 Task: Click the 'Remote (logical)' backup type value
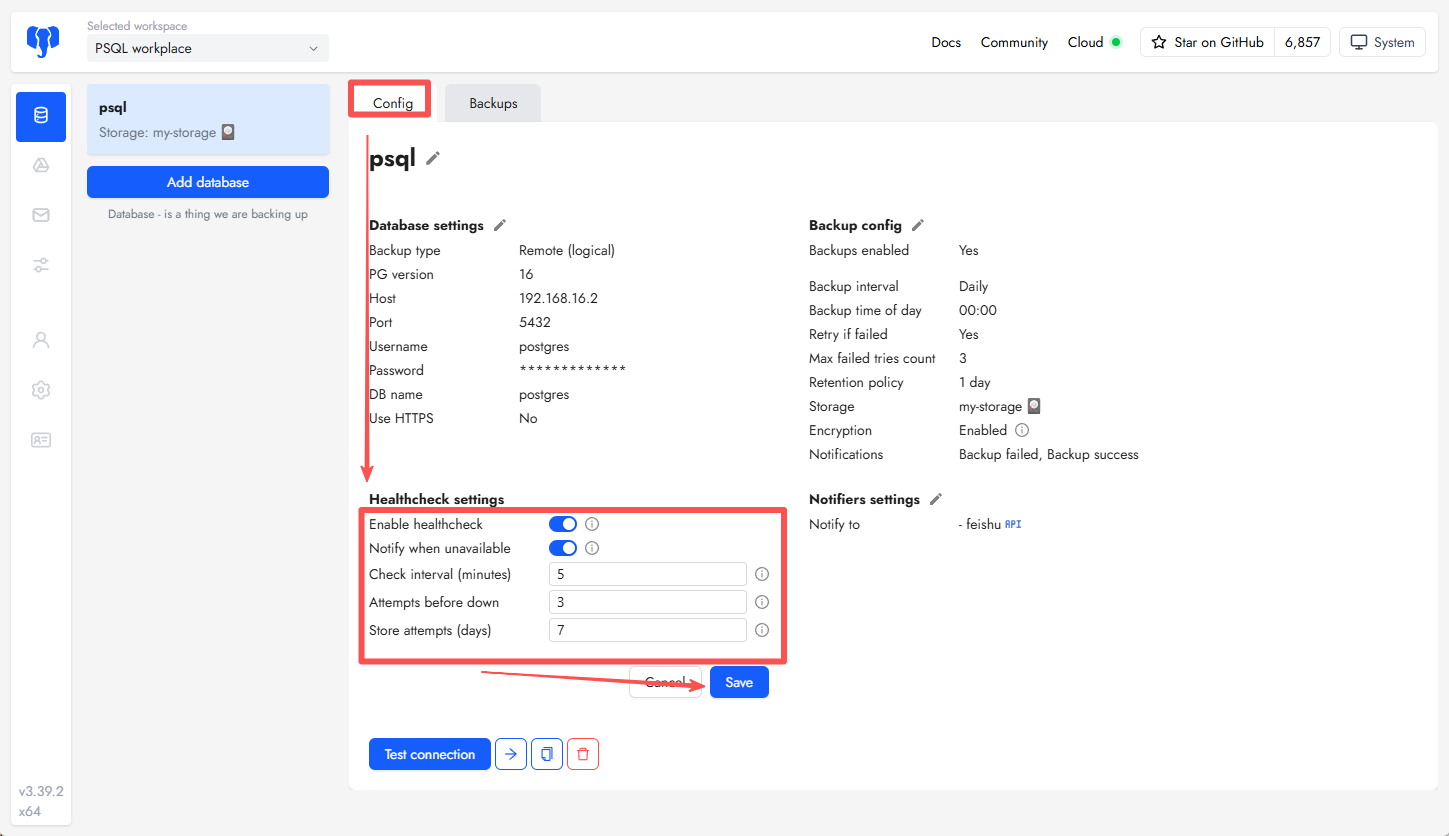567,250
